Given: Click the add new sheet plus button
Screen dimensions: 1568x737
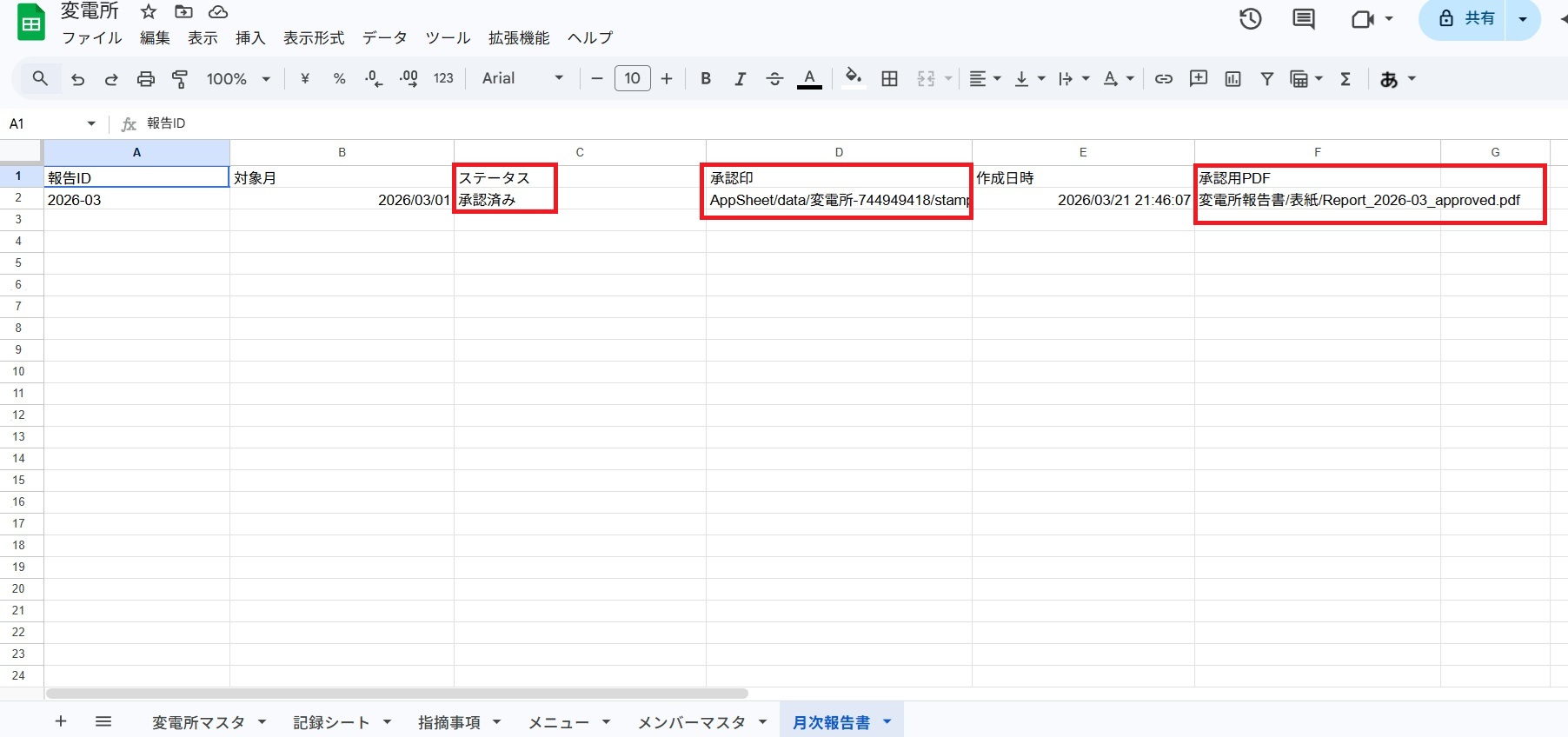Looking at the screenshot, I should point(61,721).
